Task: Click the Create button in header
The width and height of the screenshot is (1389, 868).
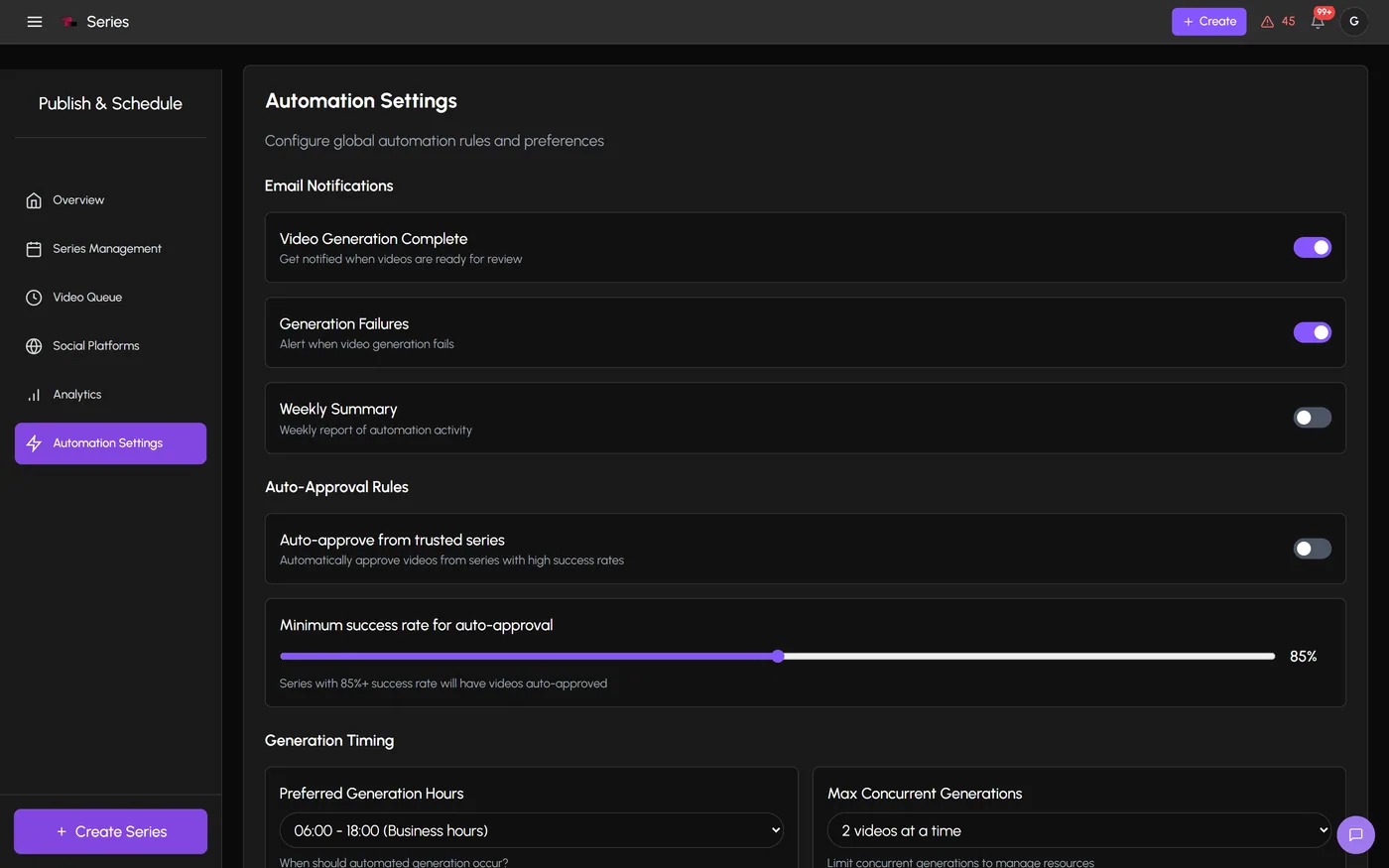Action: tap(1208, 22)
